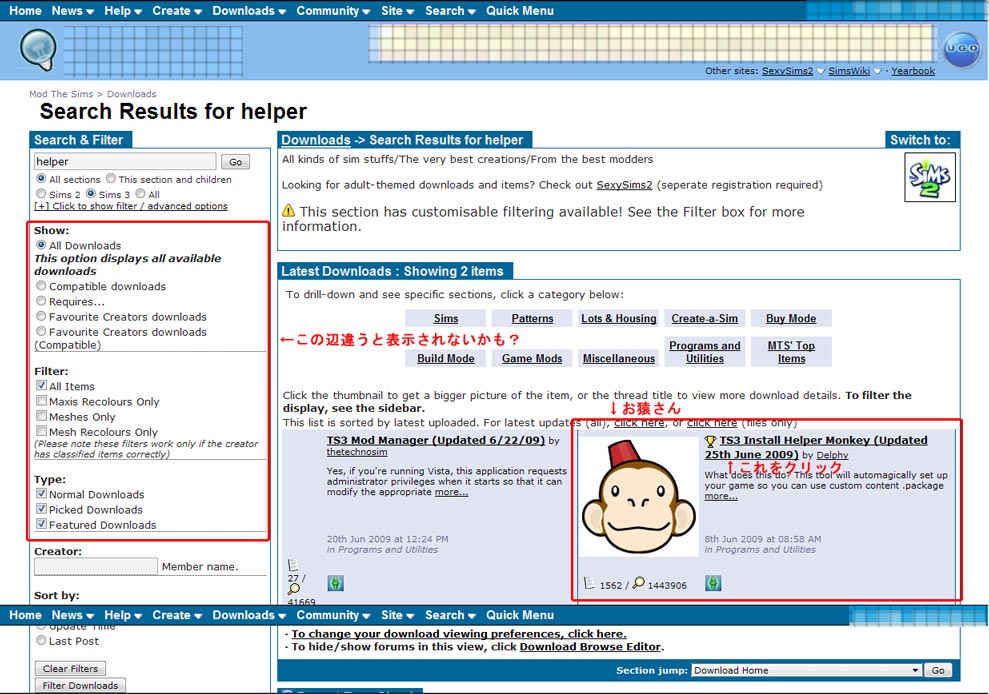Click the replies page icon next to 1562
Screen dimensions: 989x694
[589, 583]
